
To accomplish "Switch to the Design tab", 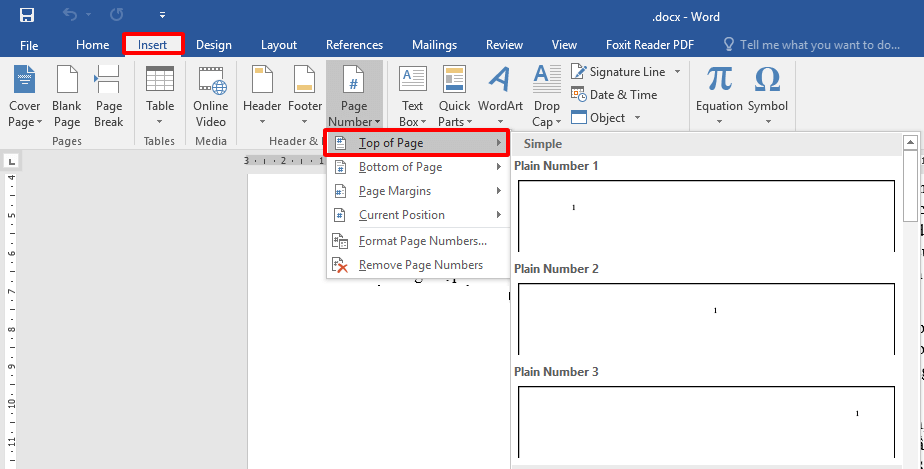I will 213,45.
